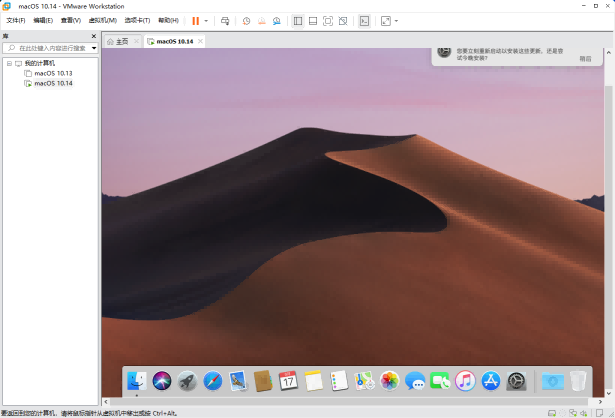Open the library search filter dropdown
This screenshot has width=615, height=418.
tap(94, 48)
